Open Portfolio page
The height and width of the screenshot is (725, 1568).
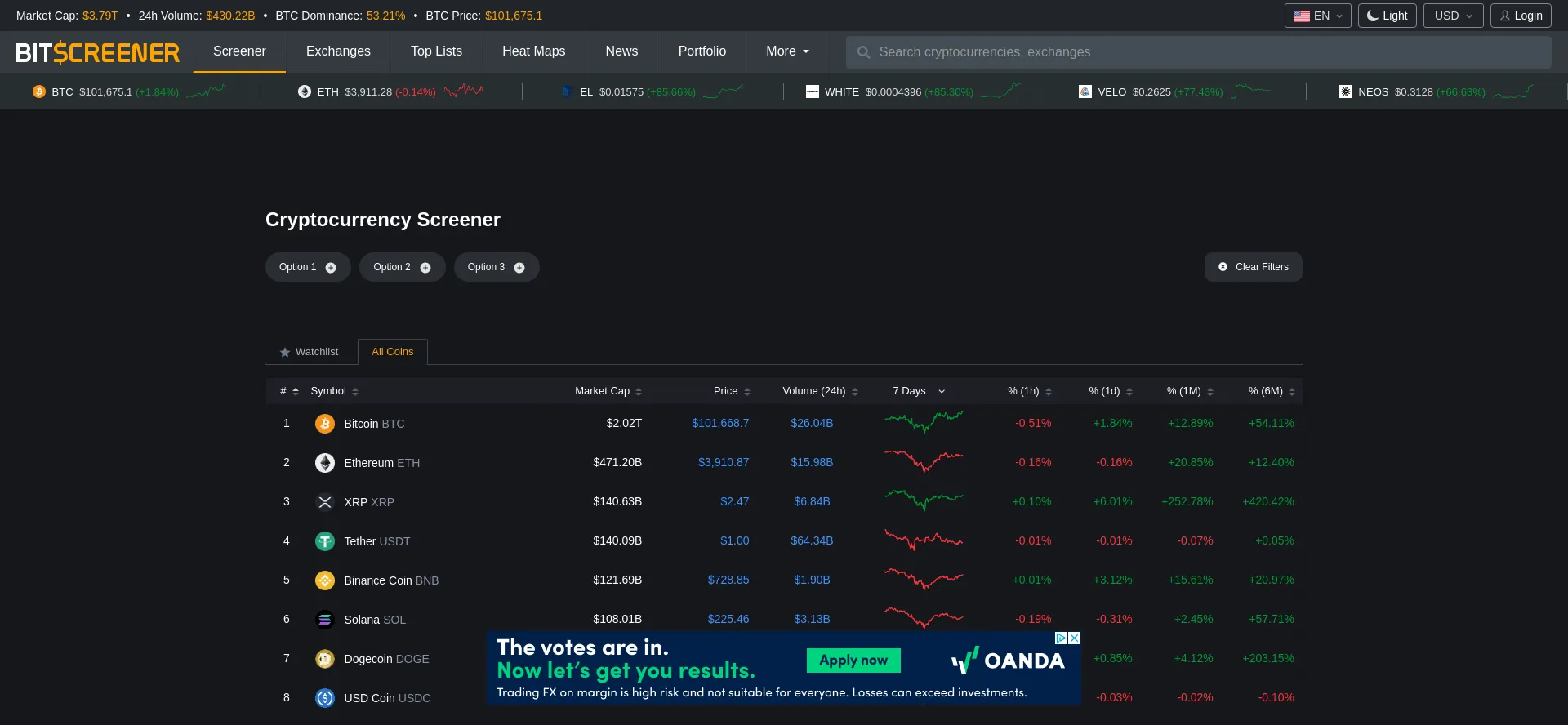click(702, 51)
